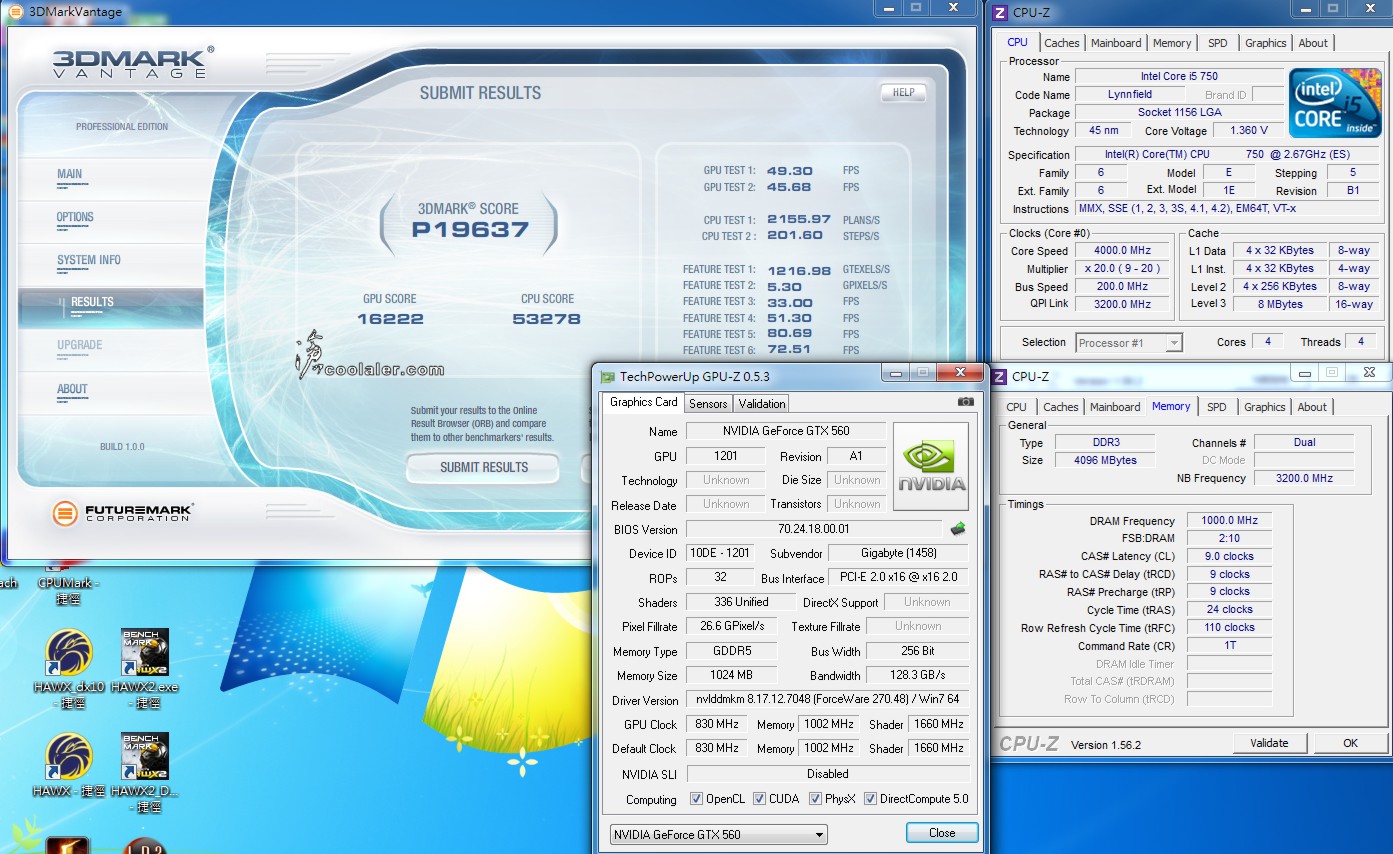The width and height of the screenshot is (1393, 854).
Task: Click the Subvendor field Gigabyte (1458)
Action: point(899,553)
